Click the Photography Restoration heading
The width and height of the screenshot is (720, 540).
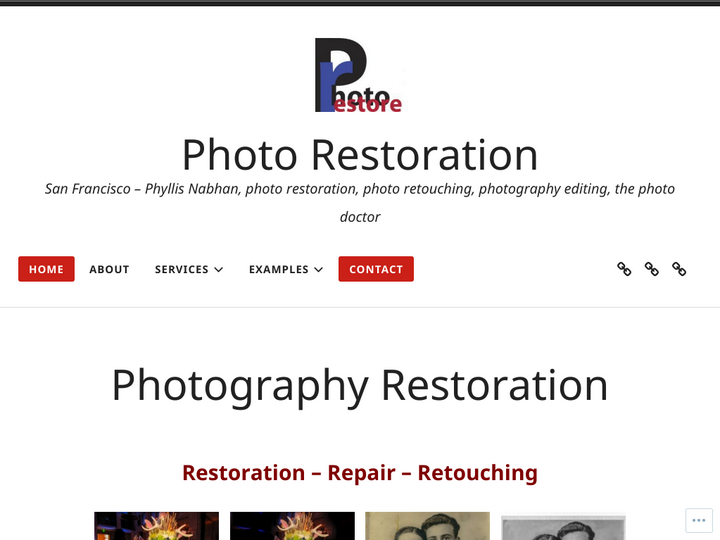(x=360, y=386)
